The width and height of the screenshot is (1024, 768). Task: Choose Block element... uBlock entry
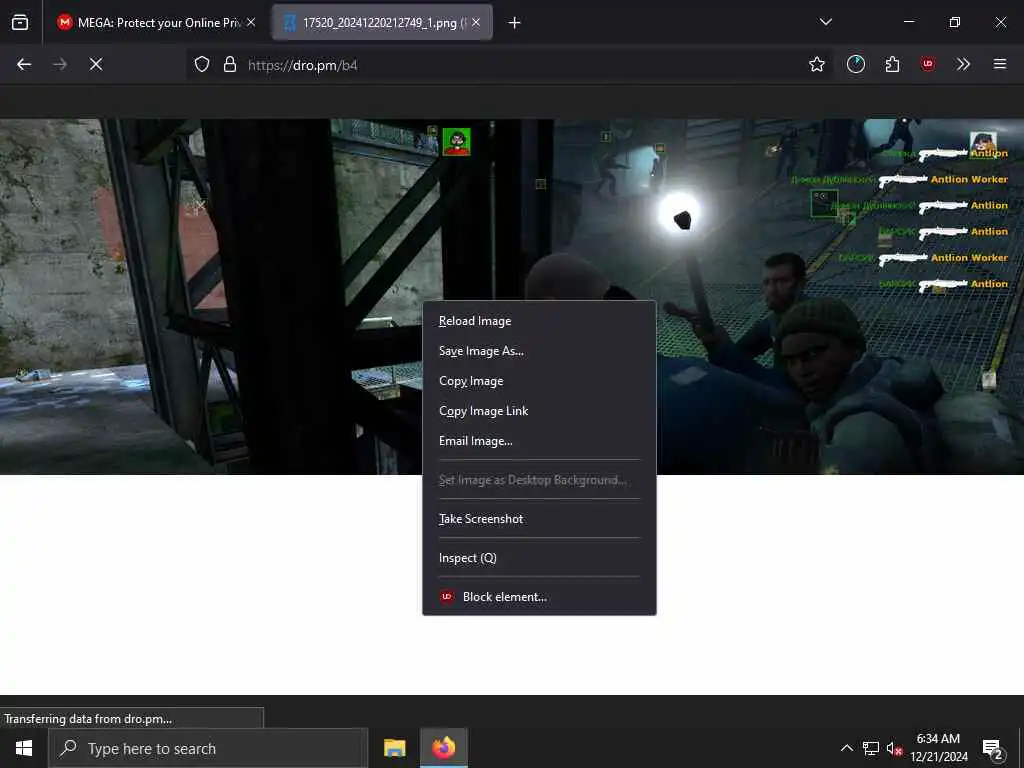539,597
